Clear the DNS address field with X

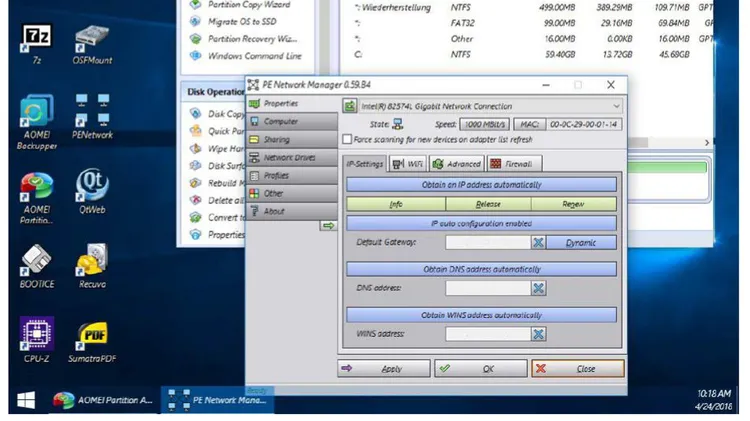[x=538, y=288]
